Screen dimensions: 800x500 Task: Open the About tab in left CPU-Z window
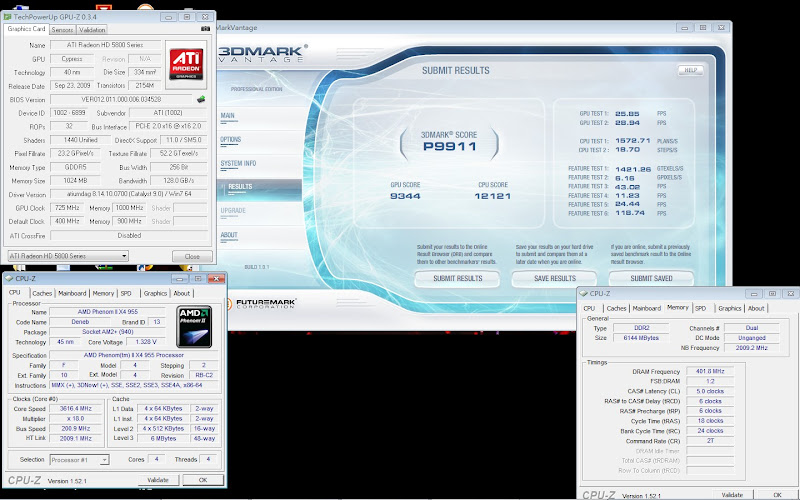coord(182,293)
